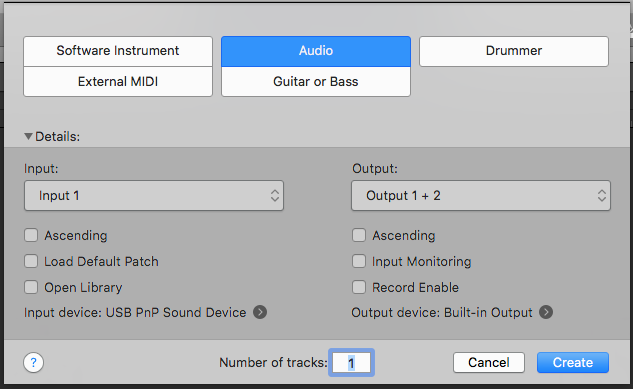Image resolution: width=633 pixels, height=389 pixels.
Task: Click the Create button
Action: coord(573,362)
